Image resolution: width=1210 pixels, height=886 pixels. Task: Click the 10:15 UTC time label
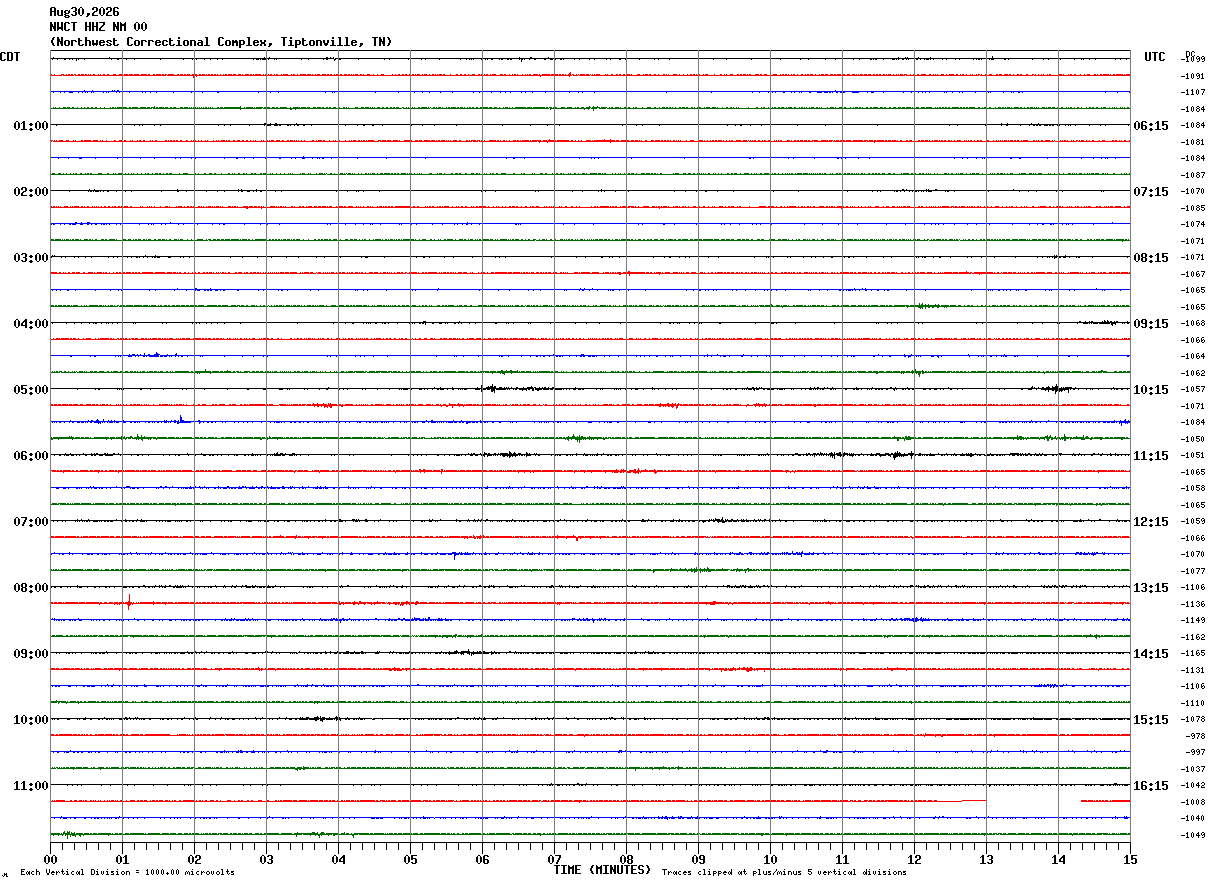1151,390
